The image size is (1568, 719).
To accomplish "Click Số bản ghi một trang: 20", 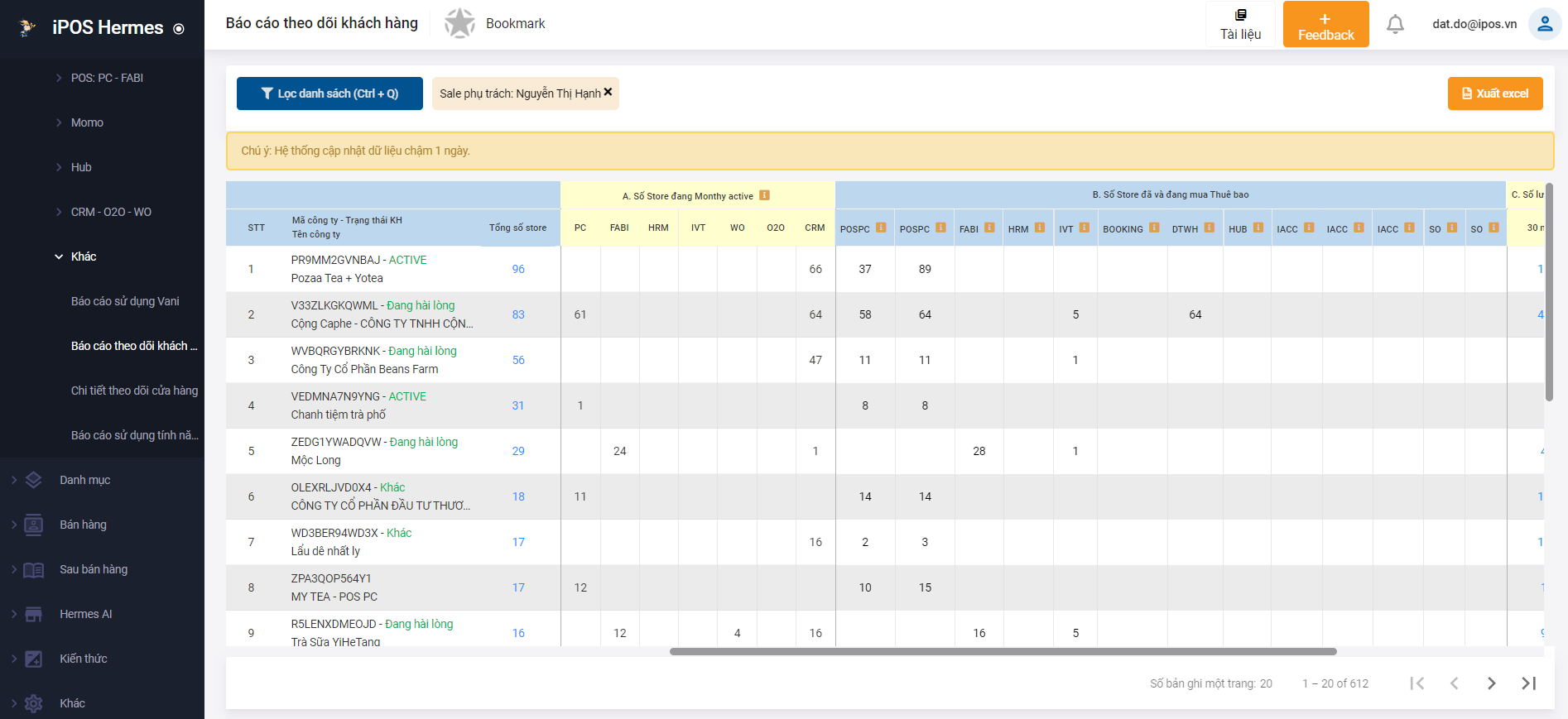I will [1211, 683].
